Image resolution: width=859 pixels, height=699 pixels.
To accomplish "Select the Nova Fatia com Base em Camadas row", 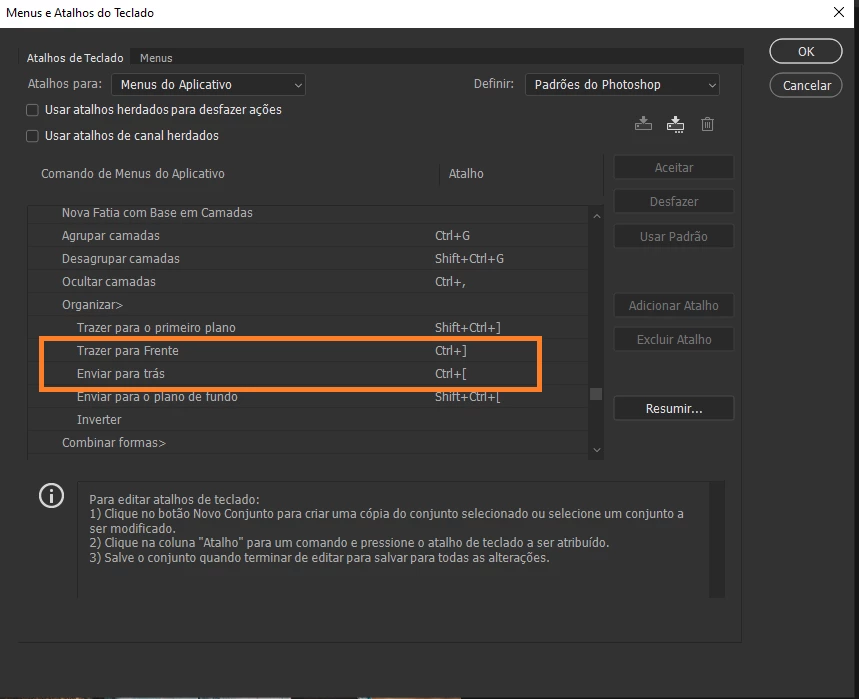I will (308, 213).
